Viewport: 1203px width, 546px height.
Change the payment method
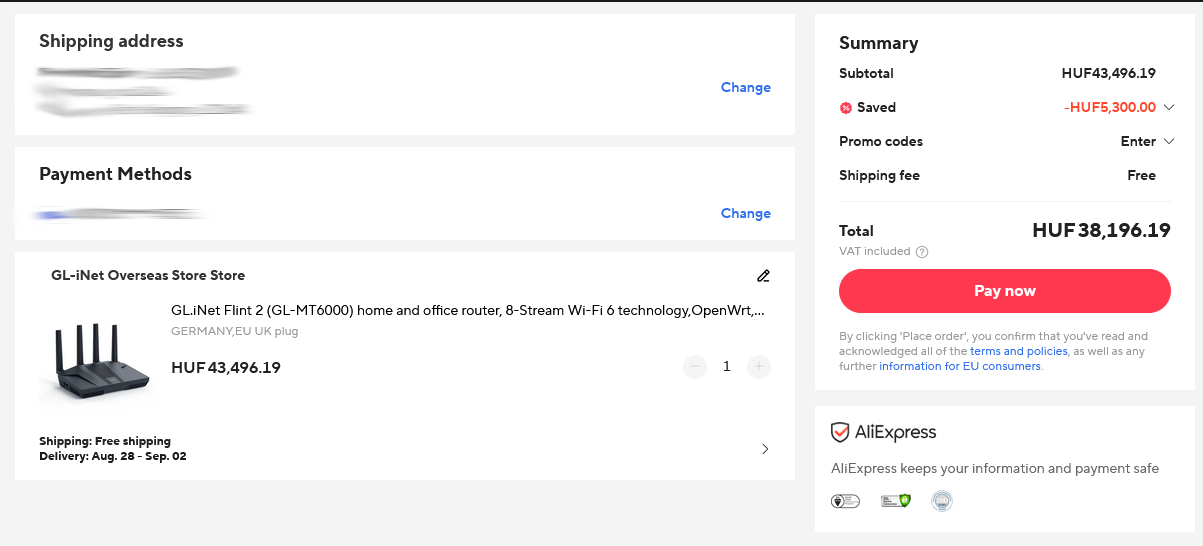tap(746, 213)
